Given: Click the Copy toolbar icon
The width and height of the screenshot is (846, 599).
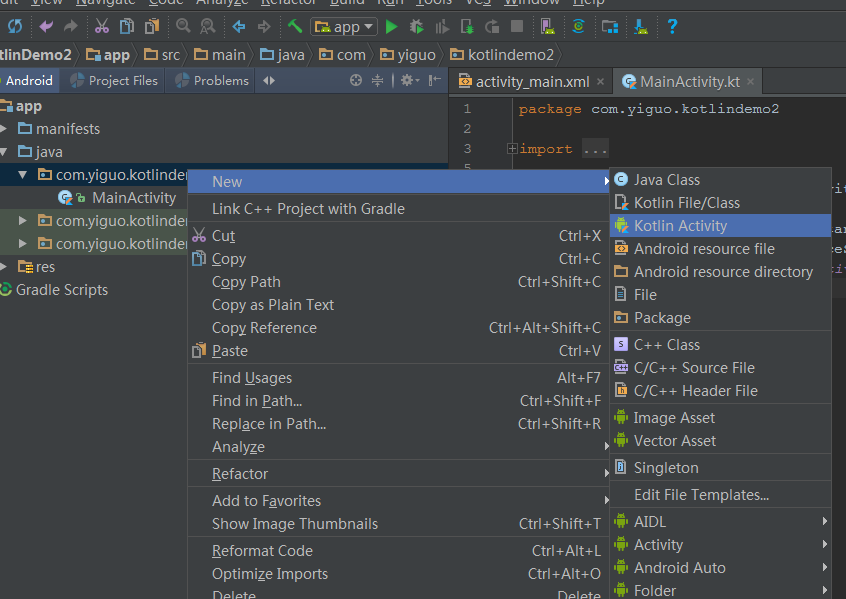Looking at the screenshot, I should (x=127, y=26).
